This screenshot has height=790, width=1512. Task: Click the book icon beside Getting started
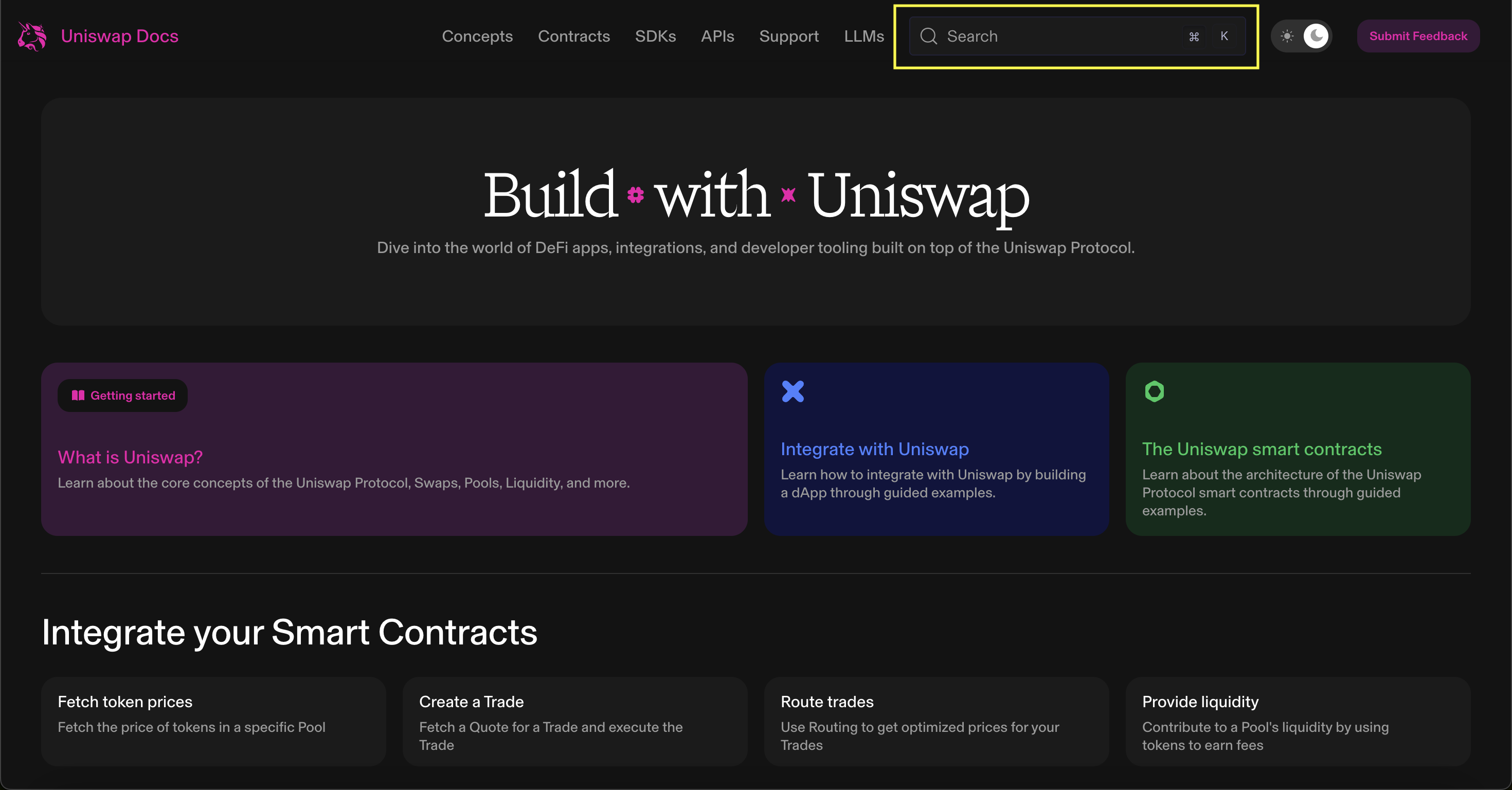tap(78, 396)
